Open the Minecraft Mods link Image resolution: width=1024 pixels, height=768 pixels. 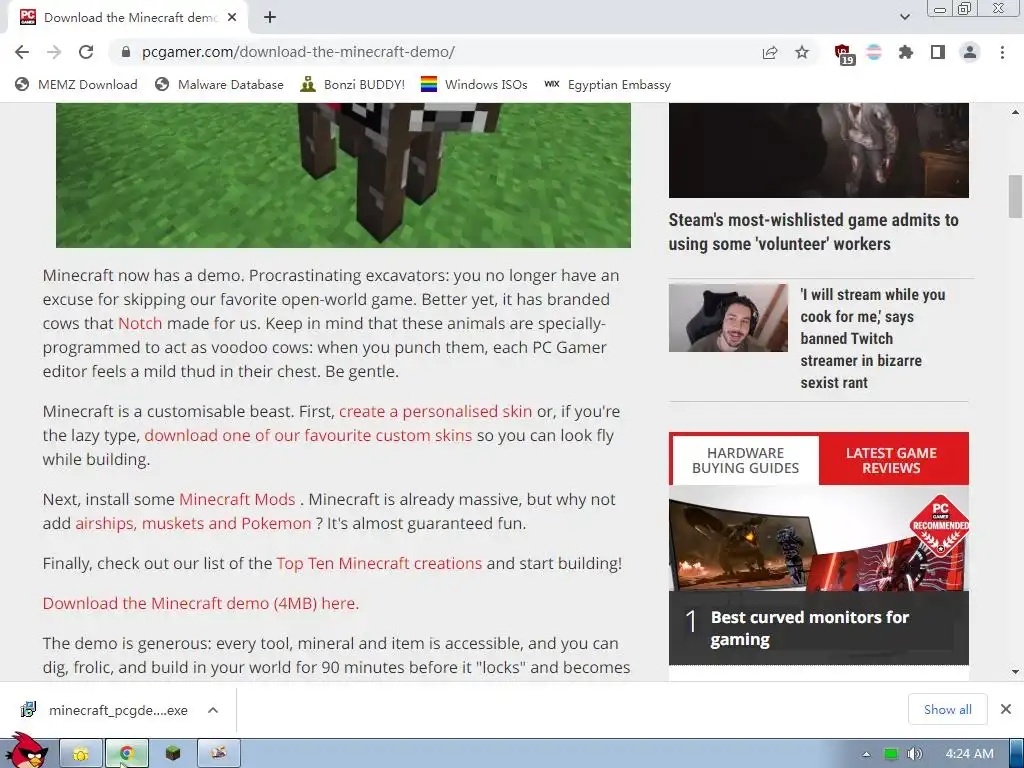237,500
